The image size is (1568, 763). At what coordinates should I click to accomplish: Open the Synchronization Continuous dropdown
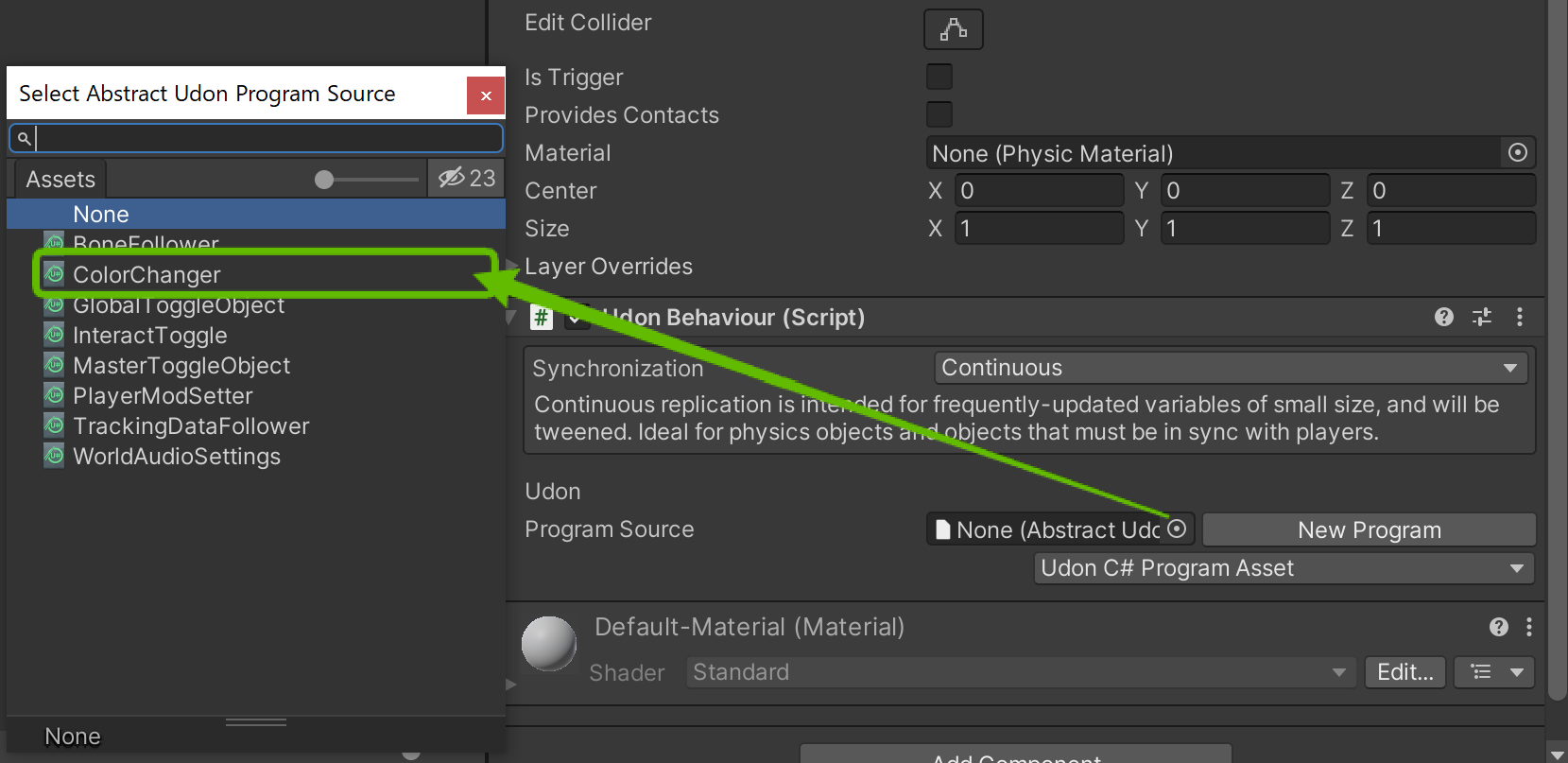click(1230, 368)
